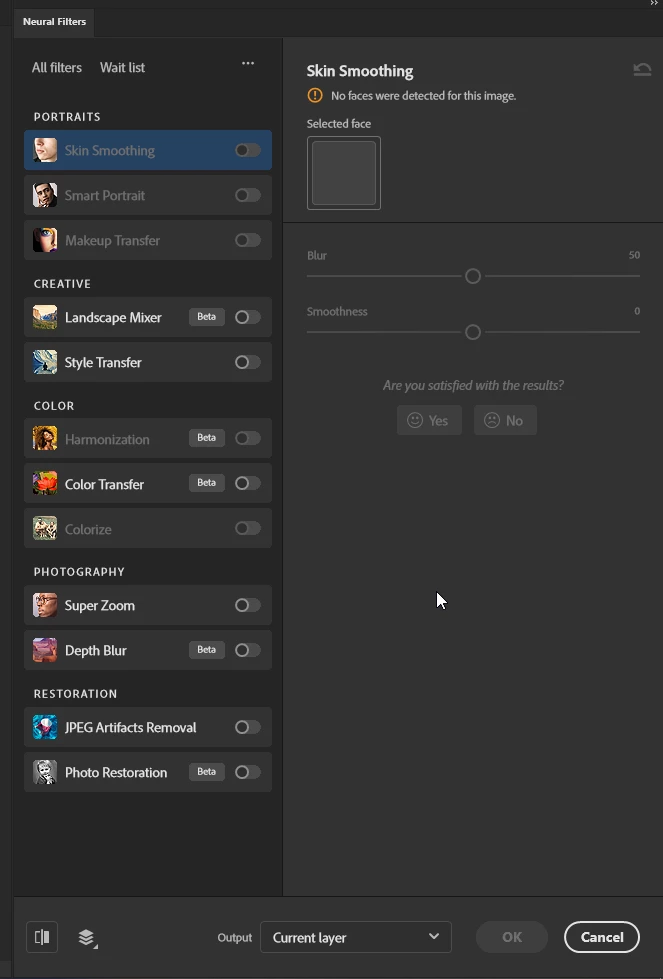Click the Makeup Transfer filter thumbnail icon
The width and height of the screenshot is (663, 979).
tap(45, 240)
